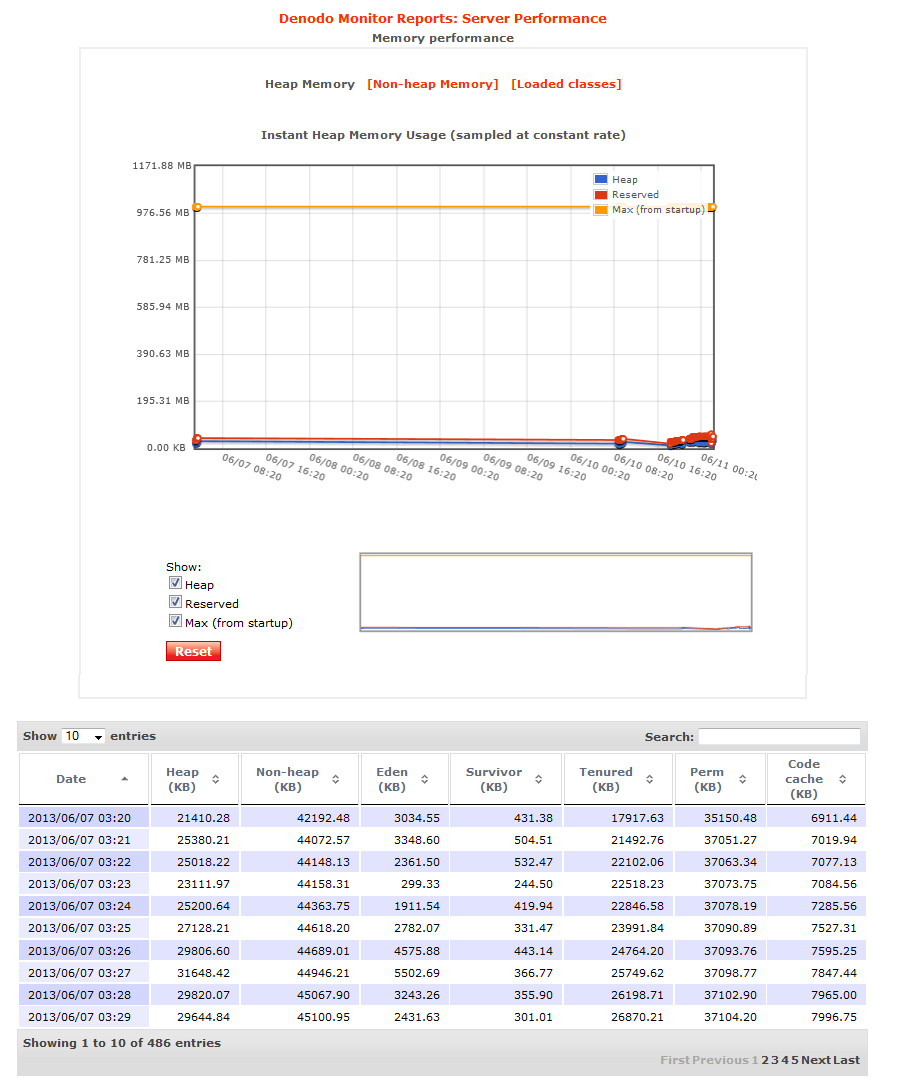Sort by Survivor (KB) column arrows
The height and width of the screenshot is (1089, 917).
(x=538, y=779)
